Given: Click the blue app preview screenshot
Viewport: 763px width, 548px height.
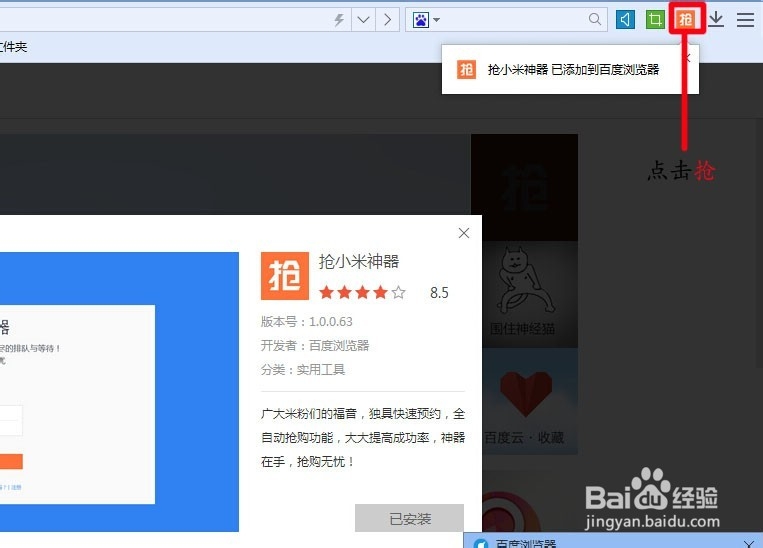Looking at the screenshot, I should tap(119, 392).
